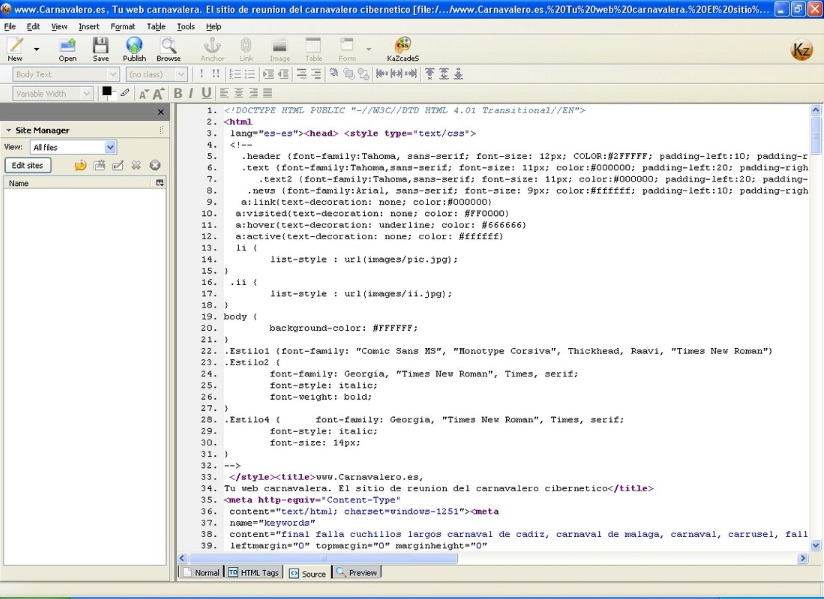Switch to the Preview tab
The image size is (824, 599).
(x=357, y=573)
